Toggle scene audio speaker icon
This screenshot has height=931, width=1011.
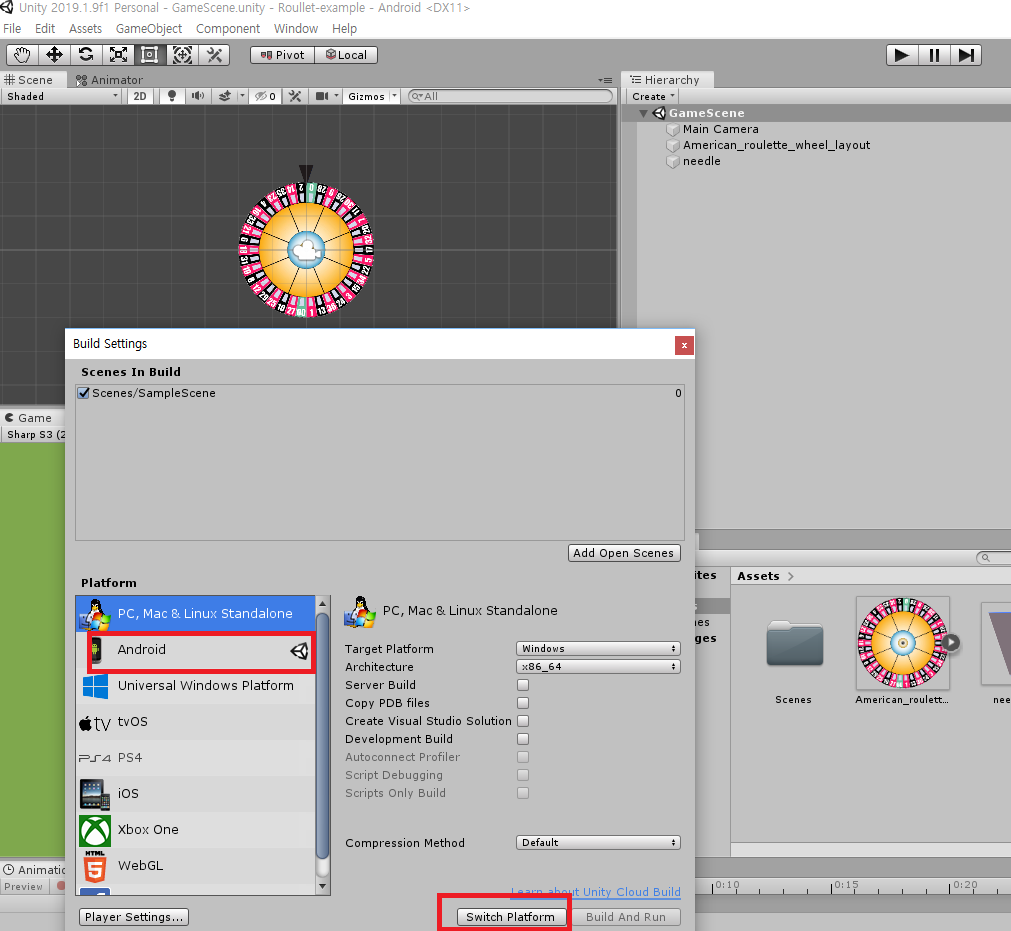[x=198, y=96]
